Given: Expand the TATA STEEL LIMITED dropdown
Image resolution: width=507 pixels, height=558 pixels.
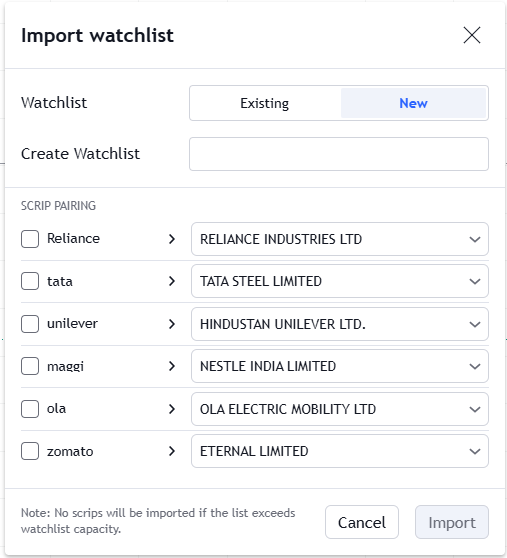Looking at the screenshot, I should (340, 281).
